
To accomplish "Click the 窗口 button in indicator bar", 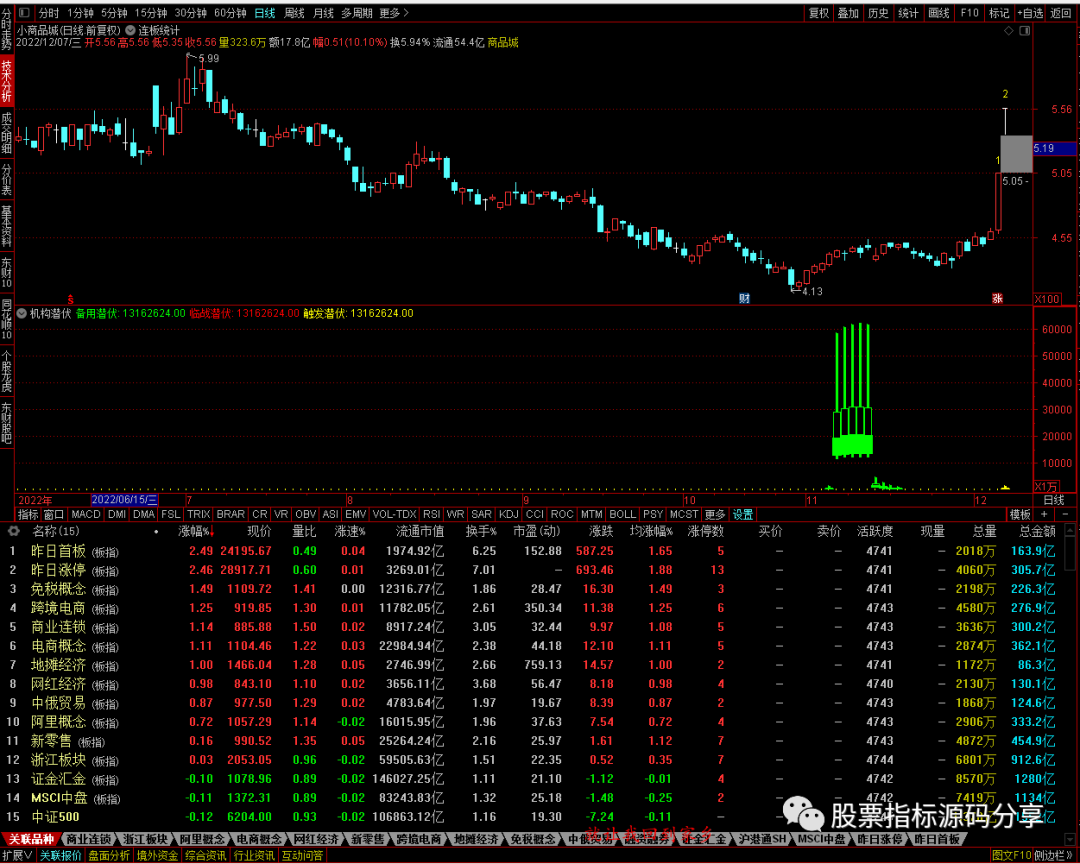I will pos(54,515).
